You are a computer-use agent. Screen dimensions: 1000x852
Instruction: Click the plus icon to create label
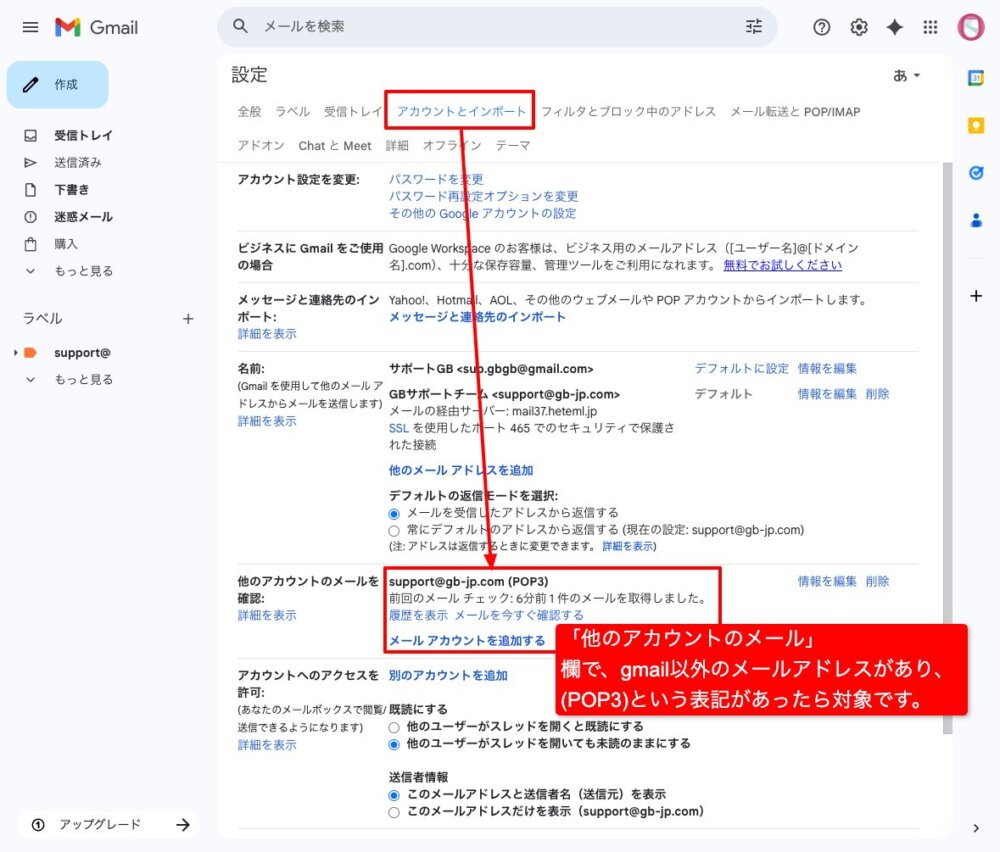[188, 318]
